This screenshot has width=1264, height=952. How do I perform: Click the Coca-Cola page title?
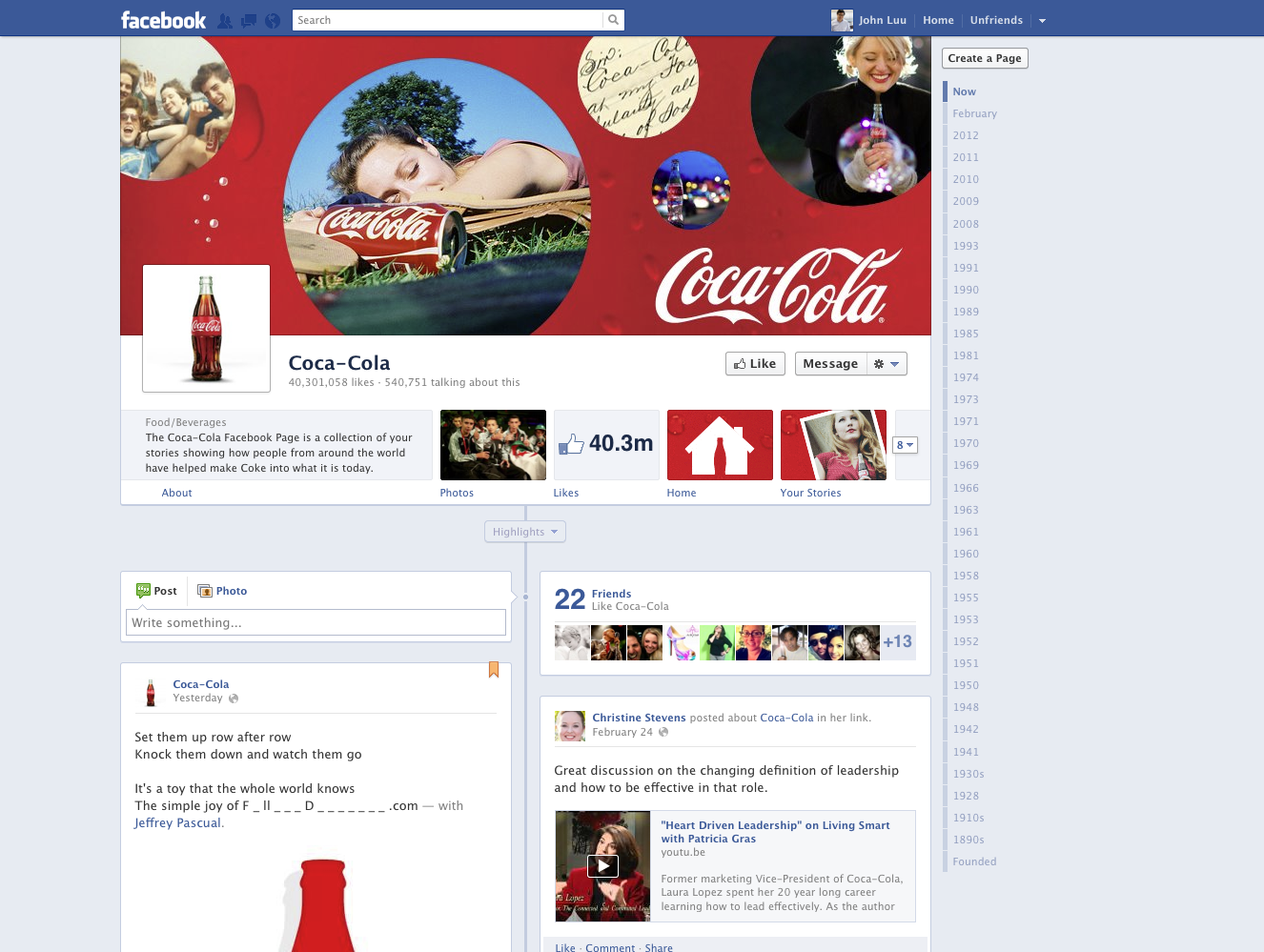click(339, 363)
